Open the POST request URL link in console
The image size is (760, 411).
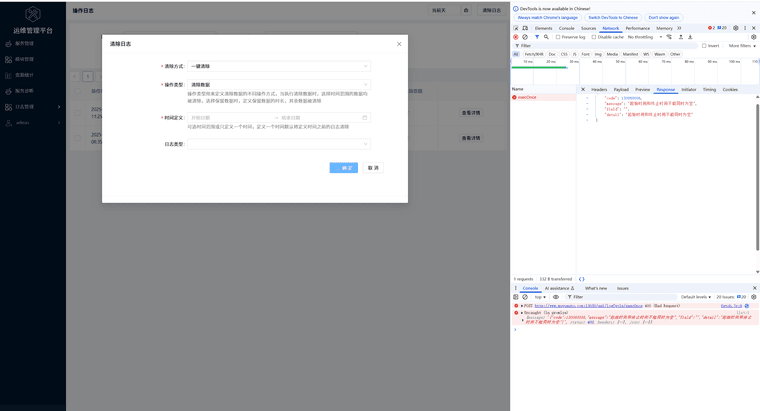pyautogui.click(x=589, y=306)
